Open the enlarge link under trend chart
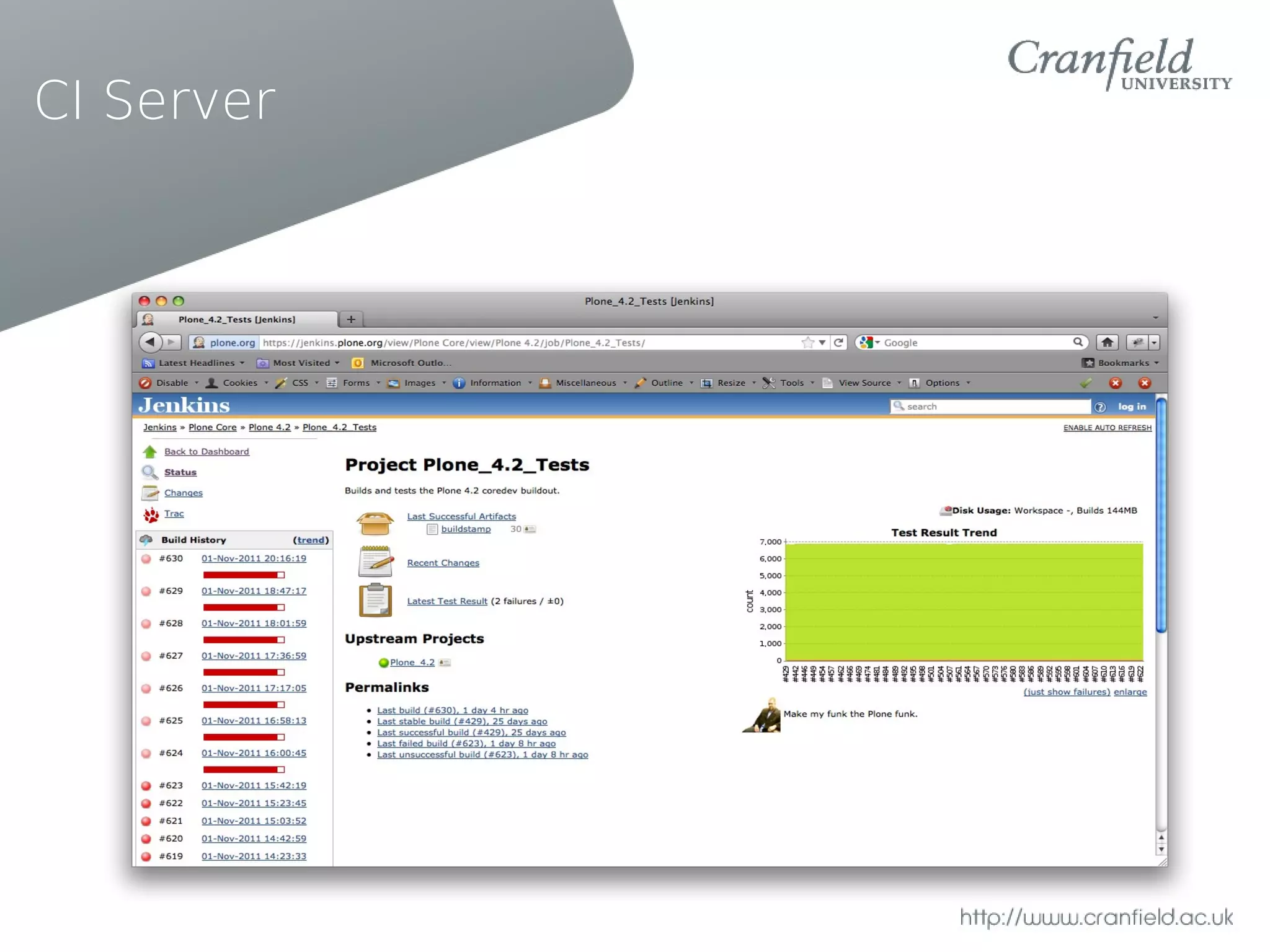This screenshot has height=952, width=1270. pos(1130,692)
